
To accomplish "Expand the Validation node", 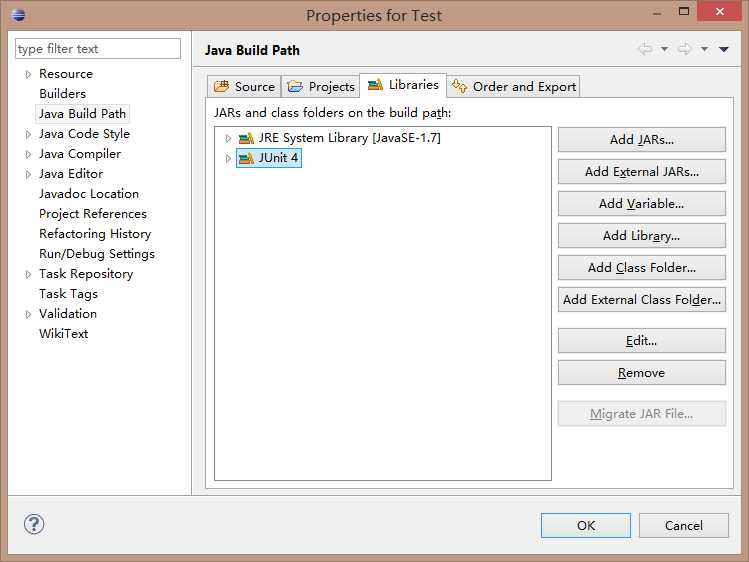I will (x=28, y=314).
